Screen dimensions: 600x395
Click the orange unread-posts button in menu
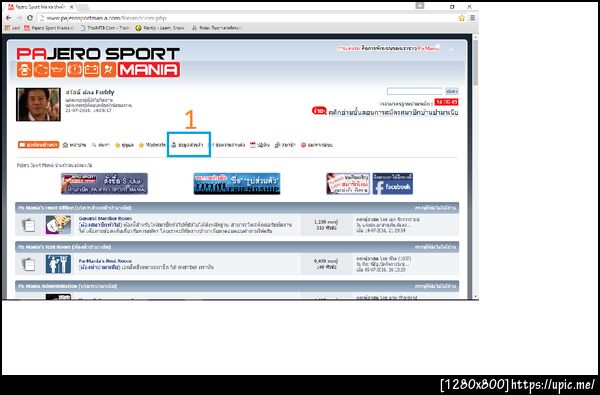(38, 145)
